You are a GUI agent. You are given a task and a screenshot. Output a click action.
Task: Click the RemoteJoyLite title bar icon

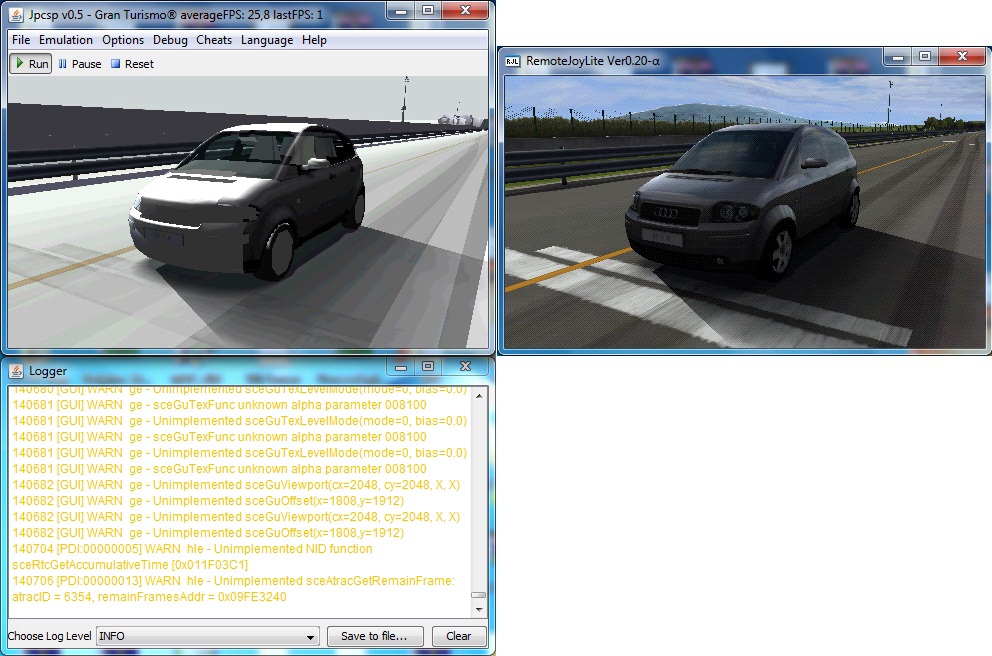(512, 61)
